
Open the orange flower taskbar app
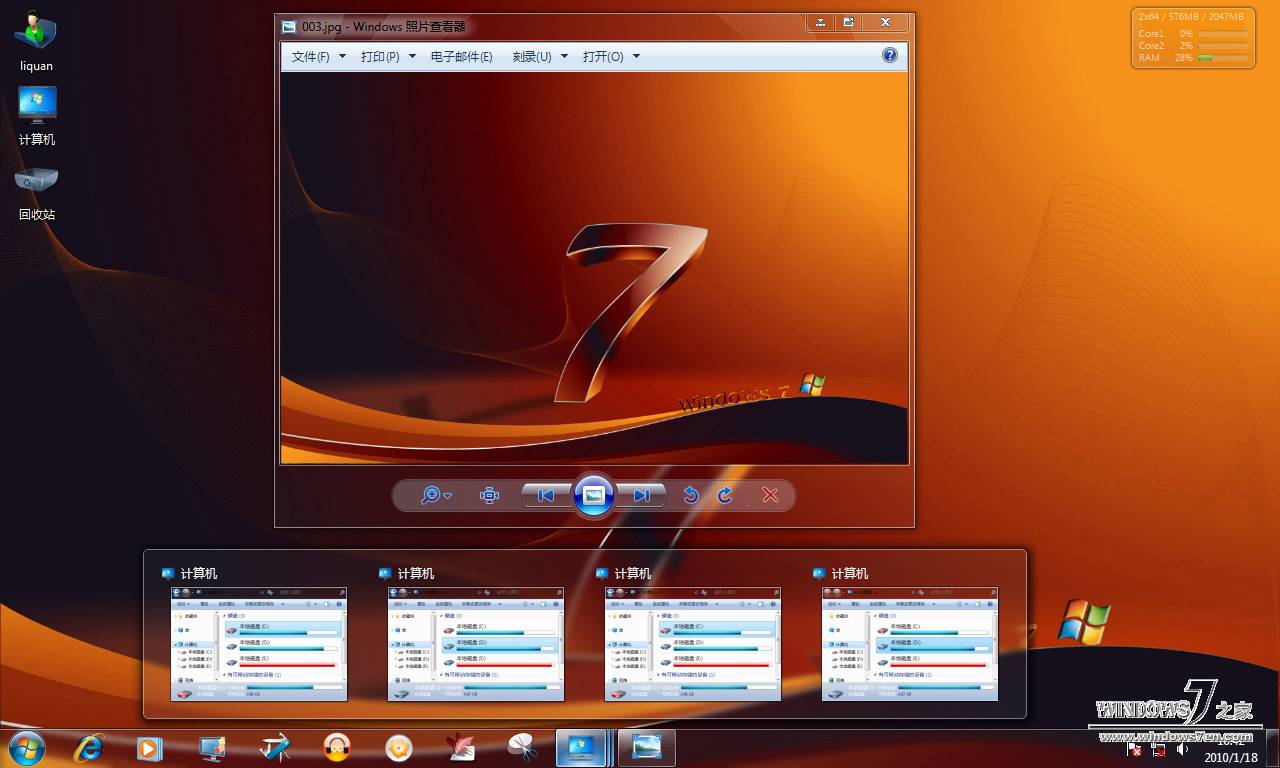click(399, 748)
